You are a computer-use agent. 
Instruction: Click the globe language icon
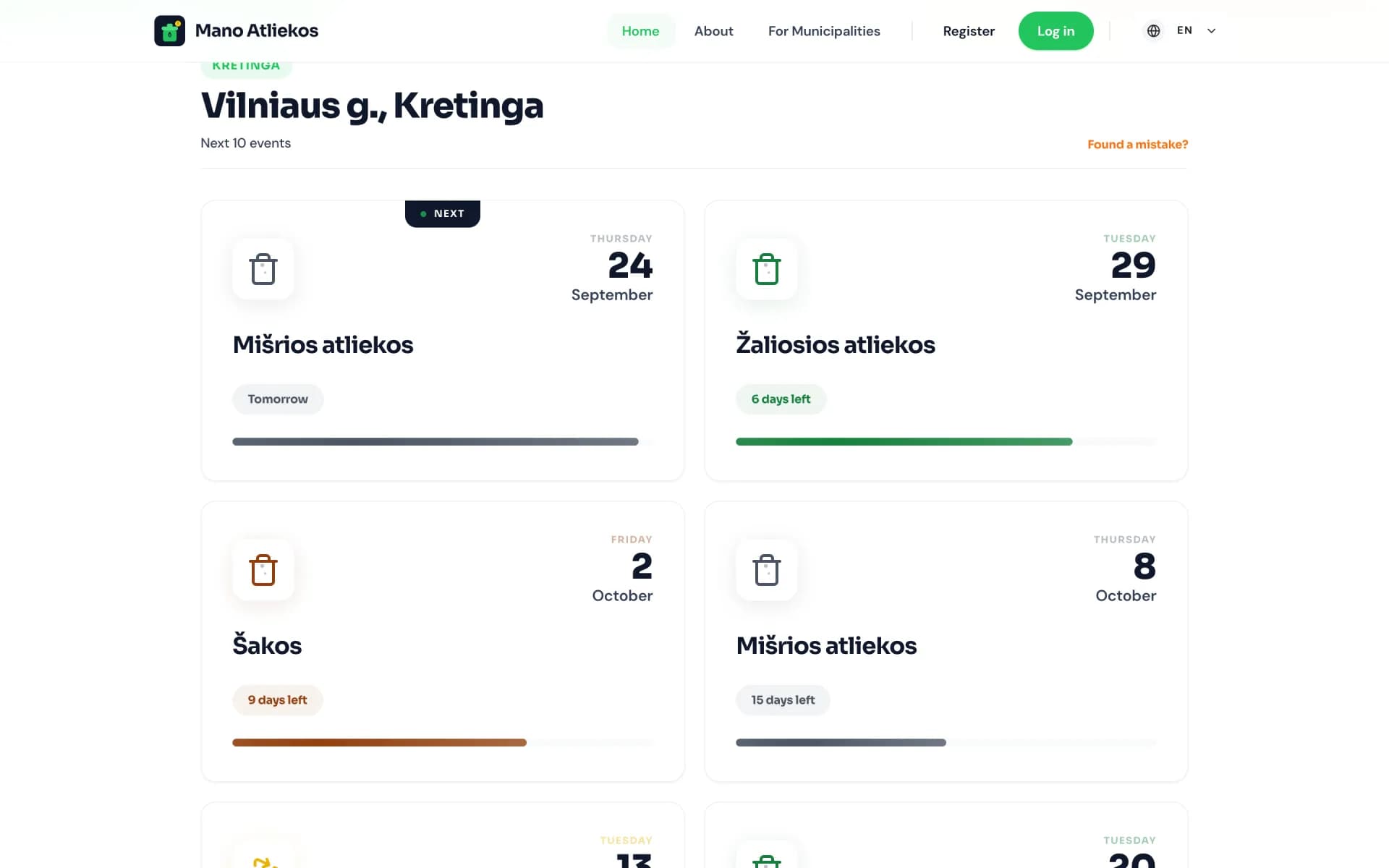[1153, 31]
